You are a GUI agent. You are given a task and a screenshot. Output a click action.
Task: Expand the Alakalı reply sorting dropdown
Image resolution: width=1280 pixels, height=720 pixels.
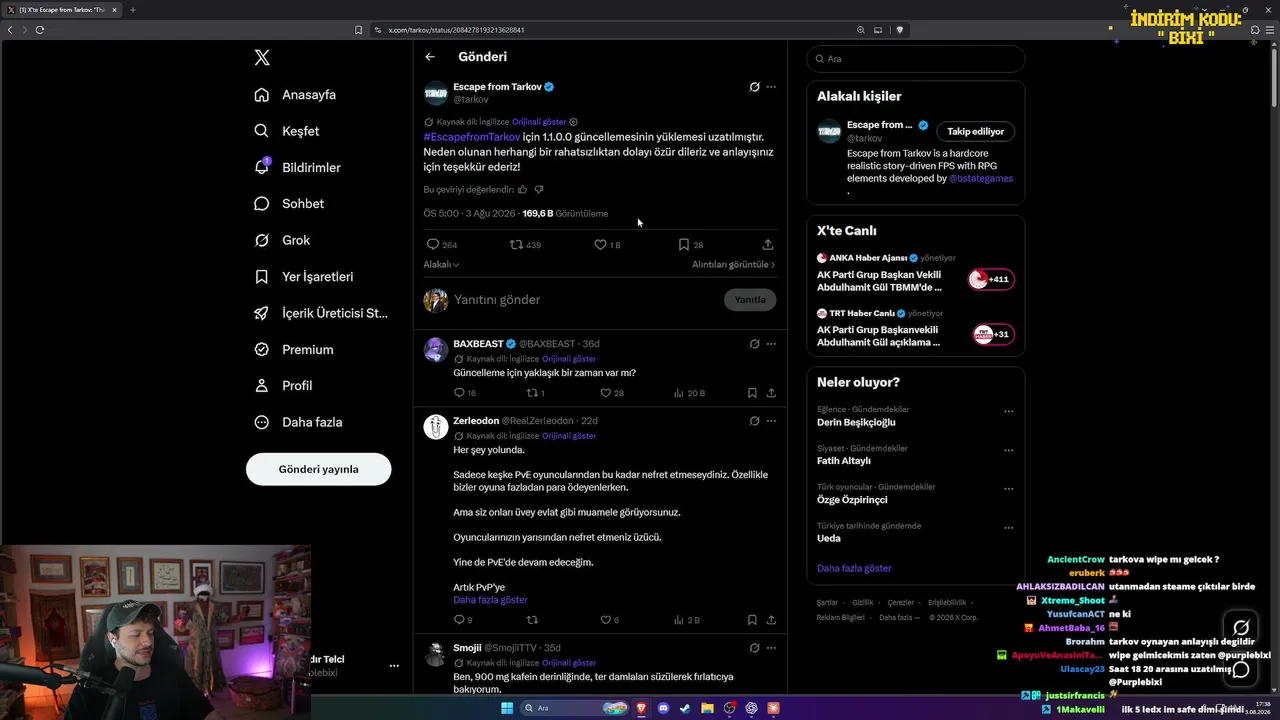441,264
